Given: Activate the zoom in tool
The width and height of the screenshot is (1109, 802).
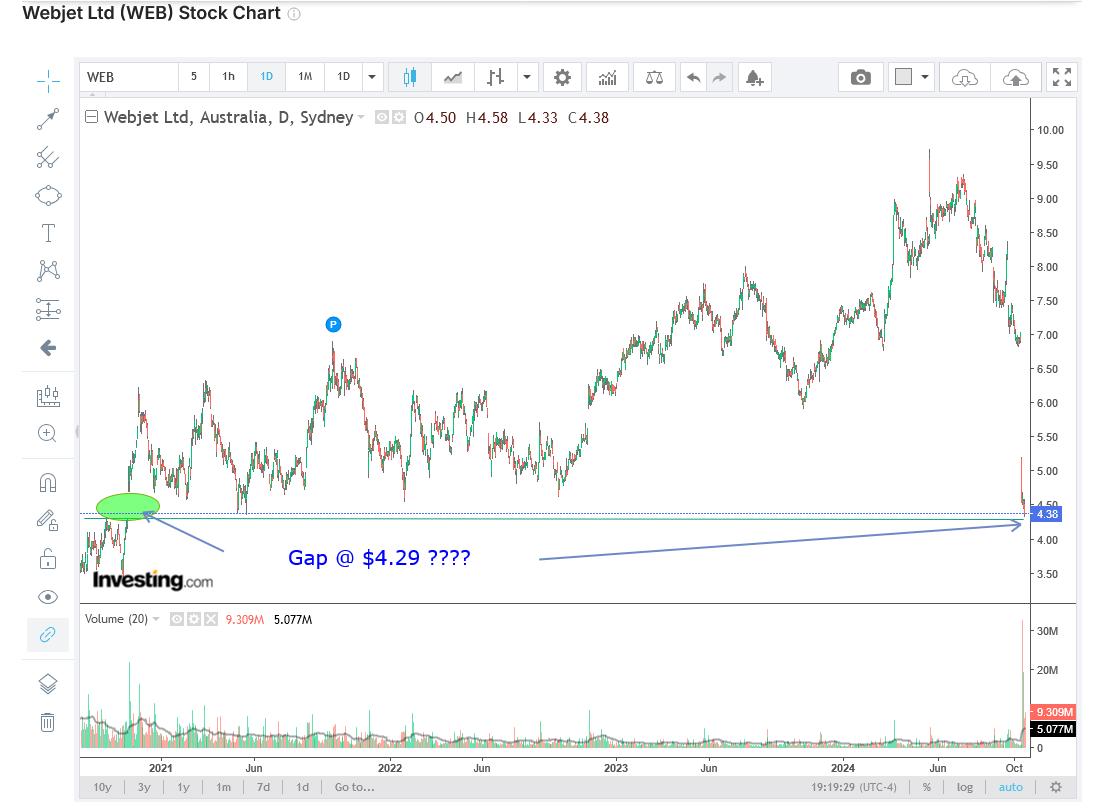Looking at the screenshot, I should pos(47,433).
